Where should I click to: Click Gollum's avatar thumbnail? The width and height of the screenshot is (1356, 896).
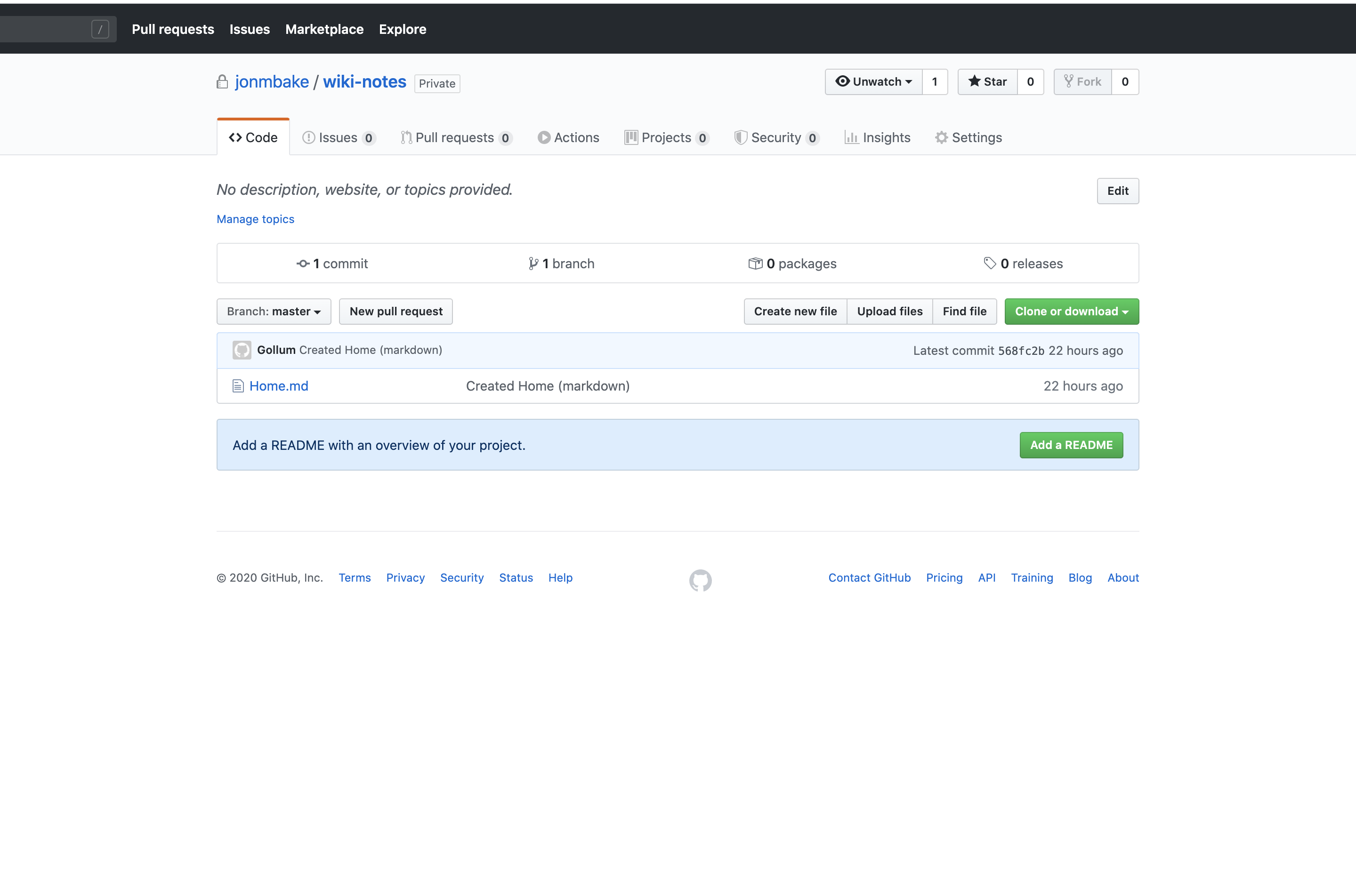pyautogui.click(x=242, y=350)
